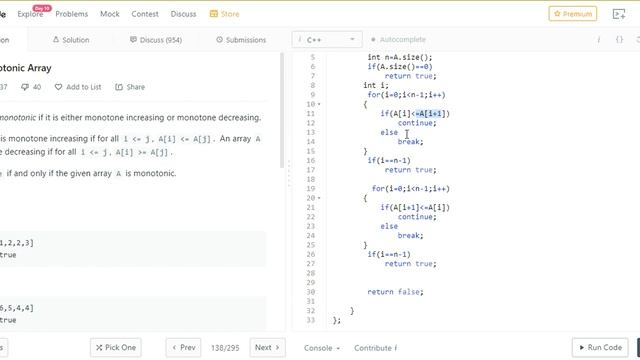Click the Submissions clock icon
The width and height of the screenshot is (640, 360).
219,40
